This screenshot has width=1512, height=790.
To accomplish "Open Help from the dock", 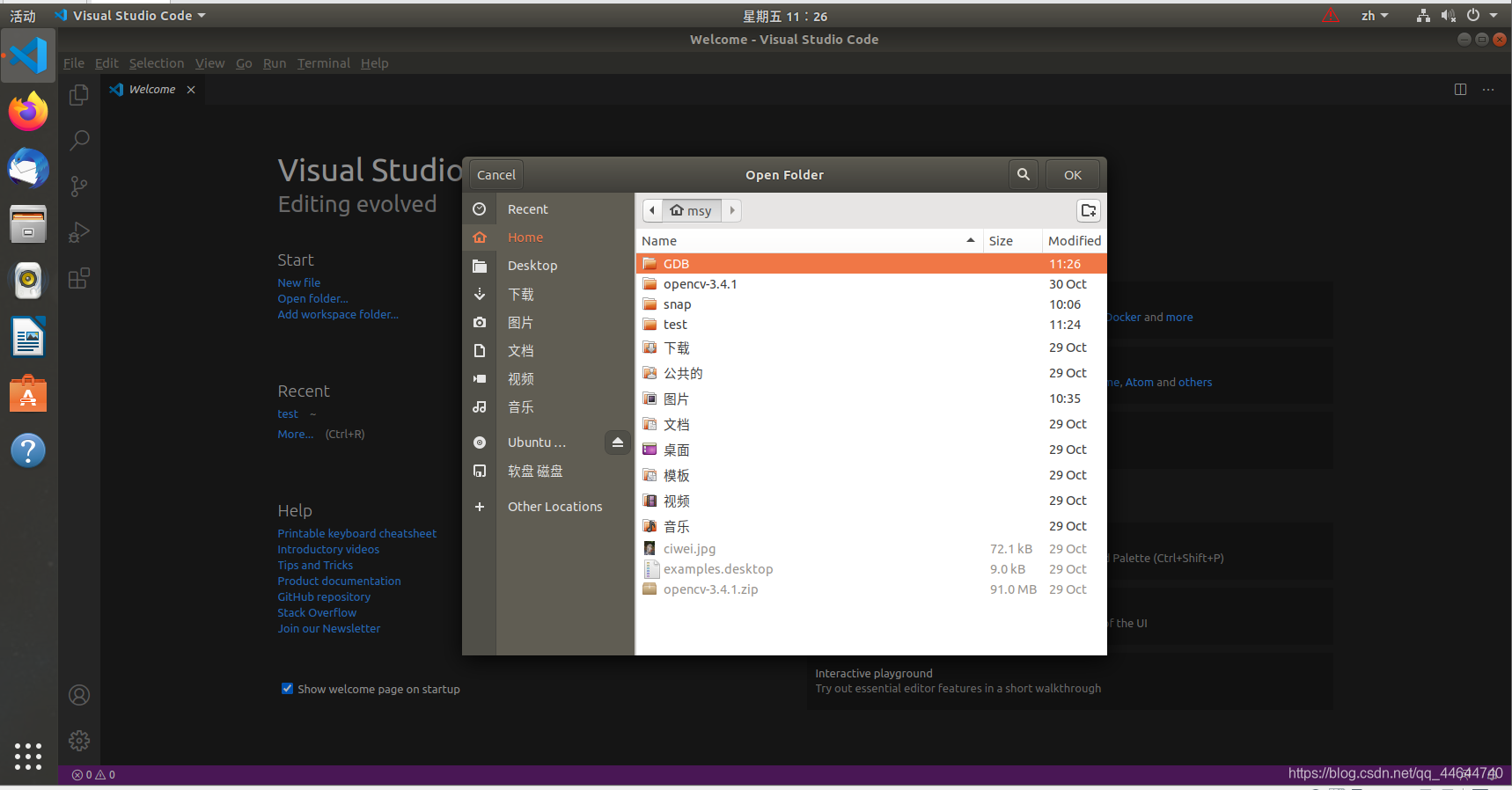I will 28,450.
